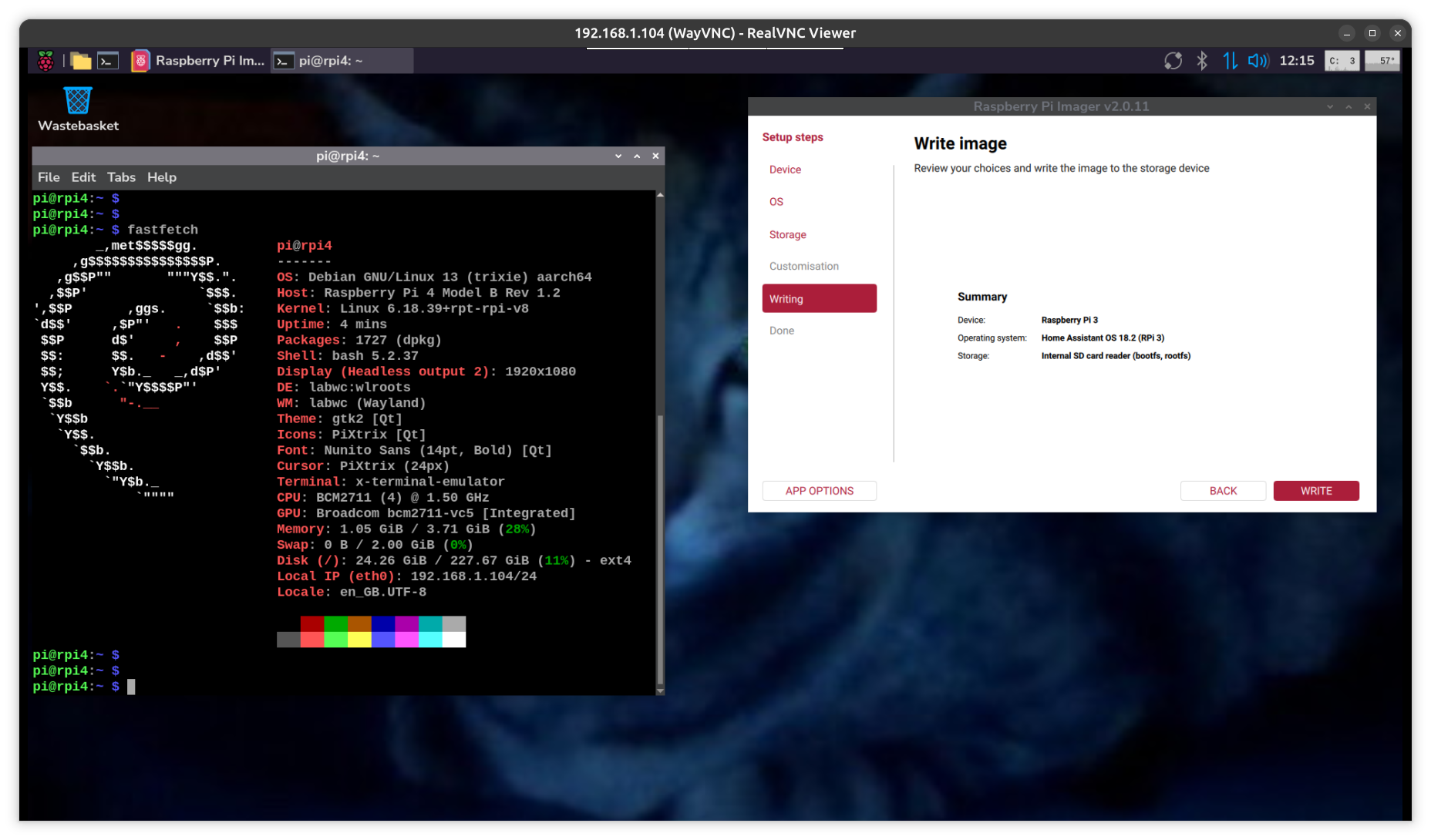Click the terminal's vertical scrollbar
This screenshot has height=840, width=1431.
coord(660,550)
